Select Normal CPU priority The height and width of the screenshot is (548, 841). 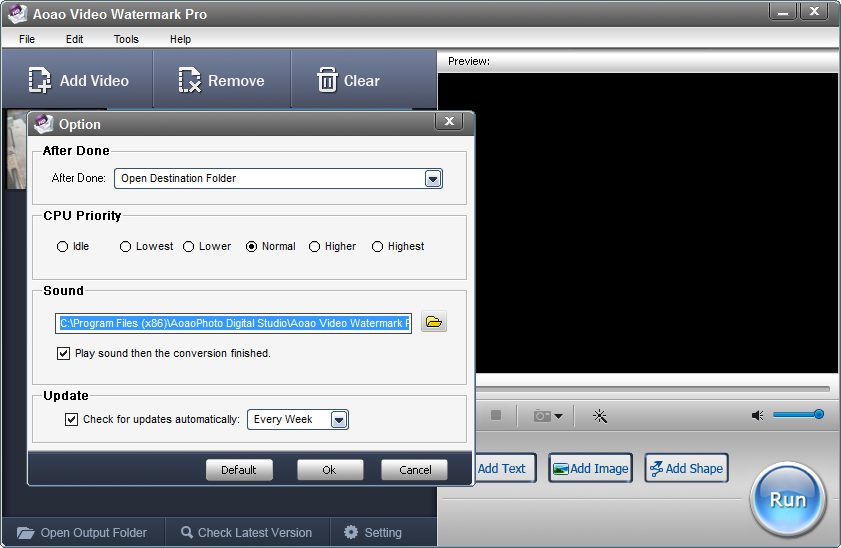coord(271,246)
